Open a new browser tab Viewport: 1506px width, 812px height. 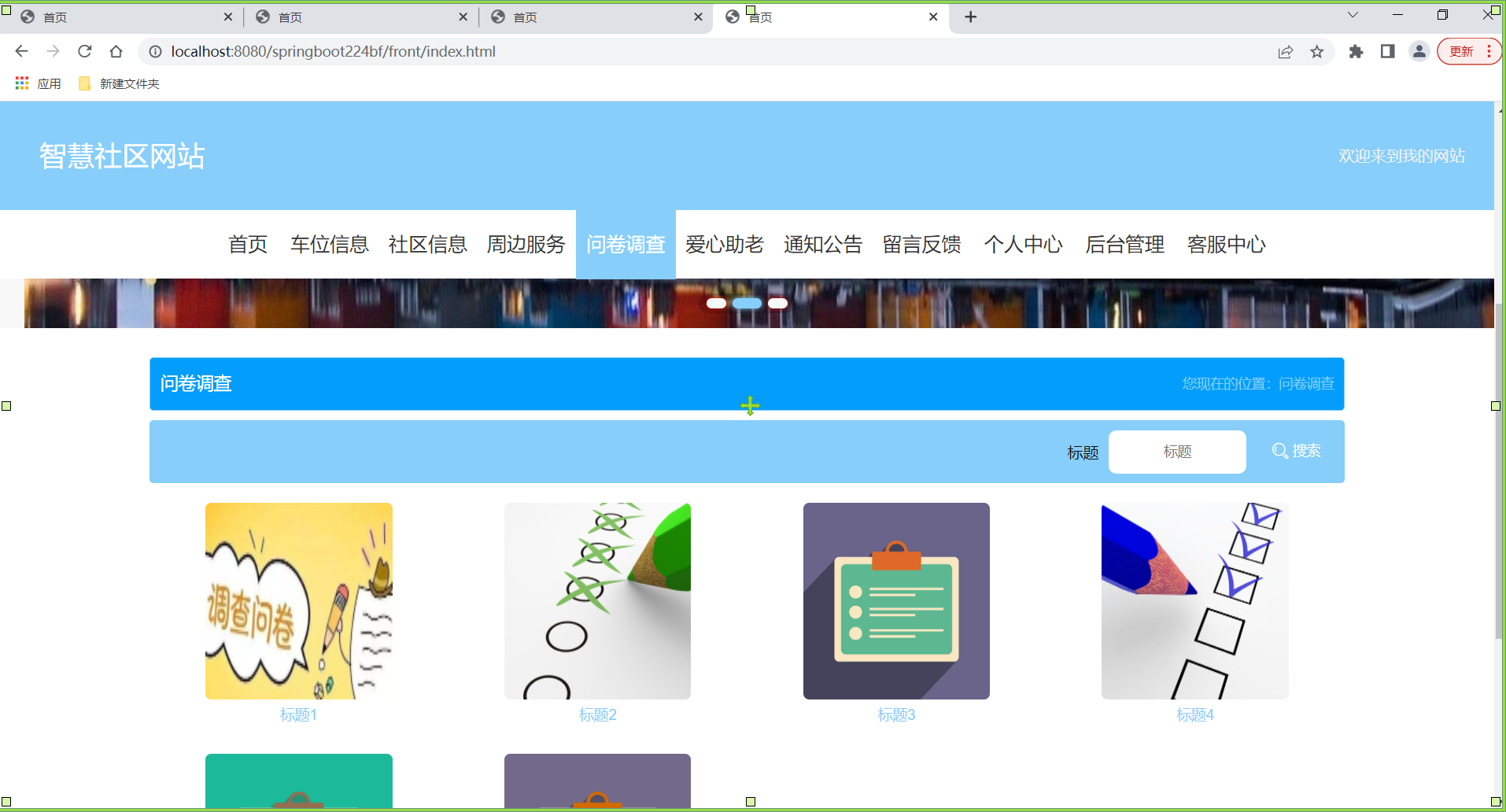[970, 17]
